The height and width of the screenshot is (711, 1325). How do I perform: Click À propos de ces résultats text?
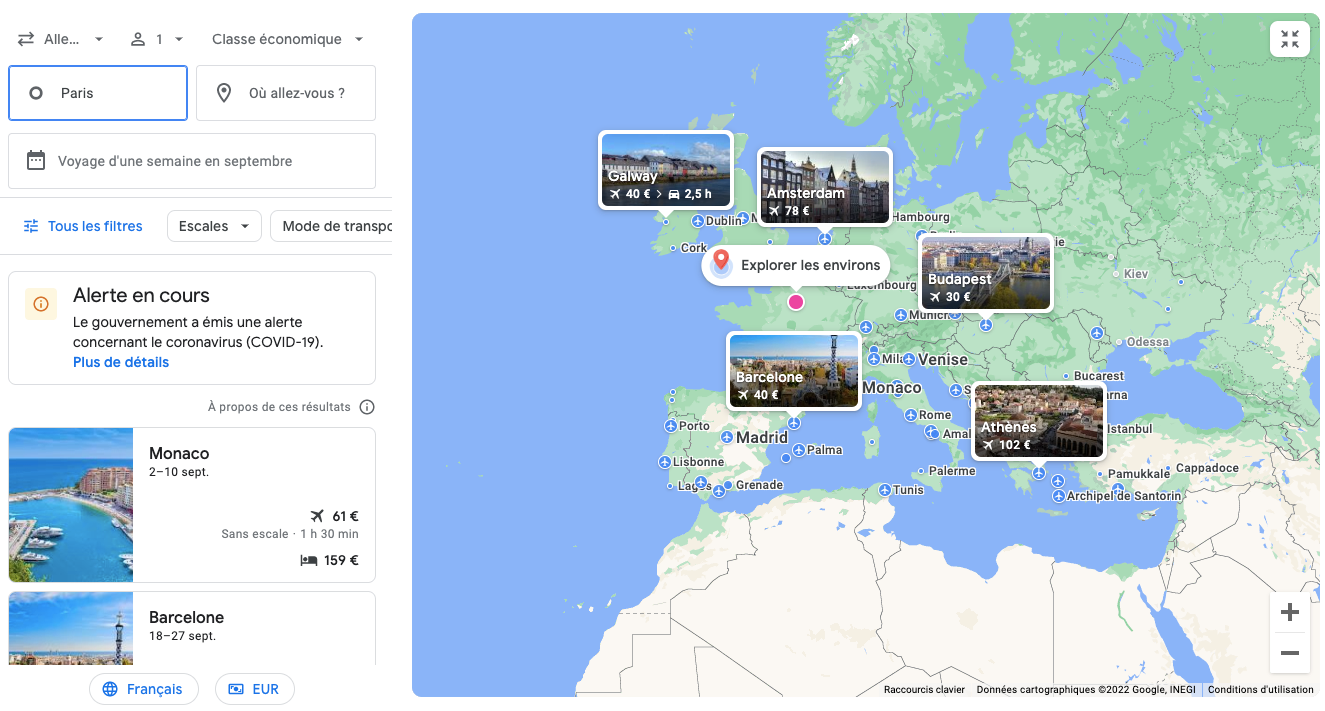click(x=279, y=407)
